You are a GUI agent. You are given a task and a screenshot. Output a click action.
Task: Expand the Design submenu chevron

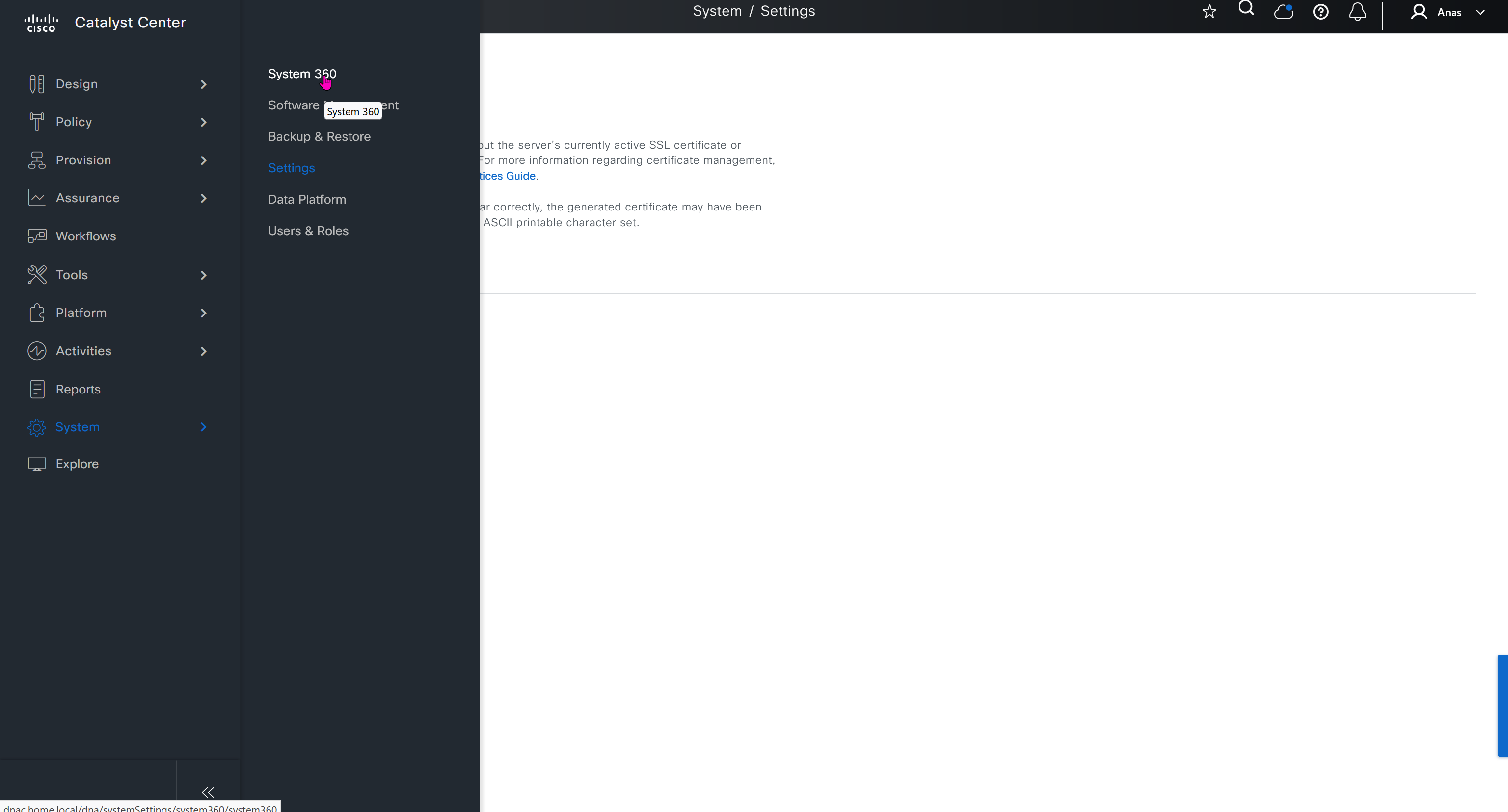tap(203, 84)
